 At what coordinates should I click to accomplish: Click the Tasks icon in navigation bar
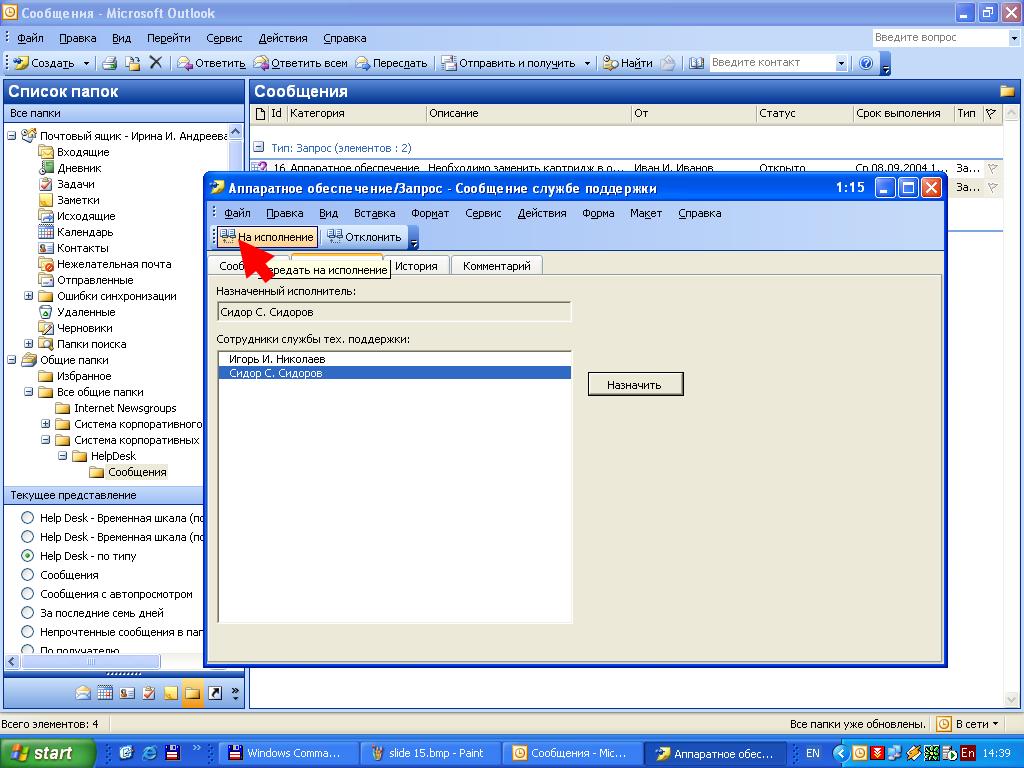click(x=149, y=693)
